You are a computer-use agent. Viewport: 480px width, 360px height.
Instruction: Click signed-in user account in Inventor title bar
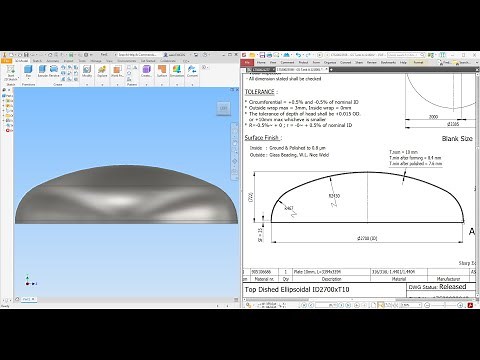click(174, 54)
